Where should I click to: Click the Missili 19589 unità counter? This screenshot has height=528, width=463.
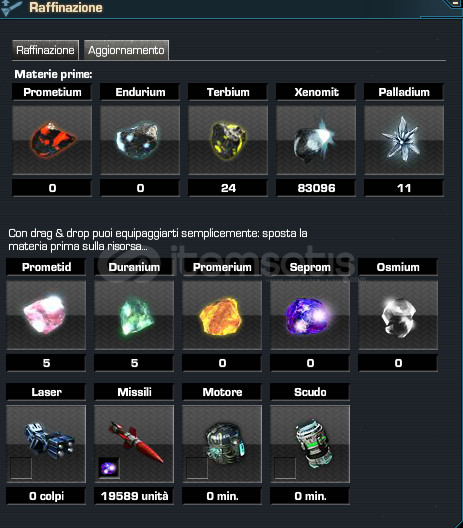[x=134, y=496]
